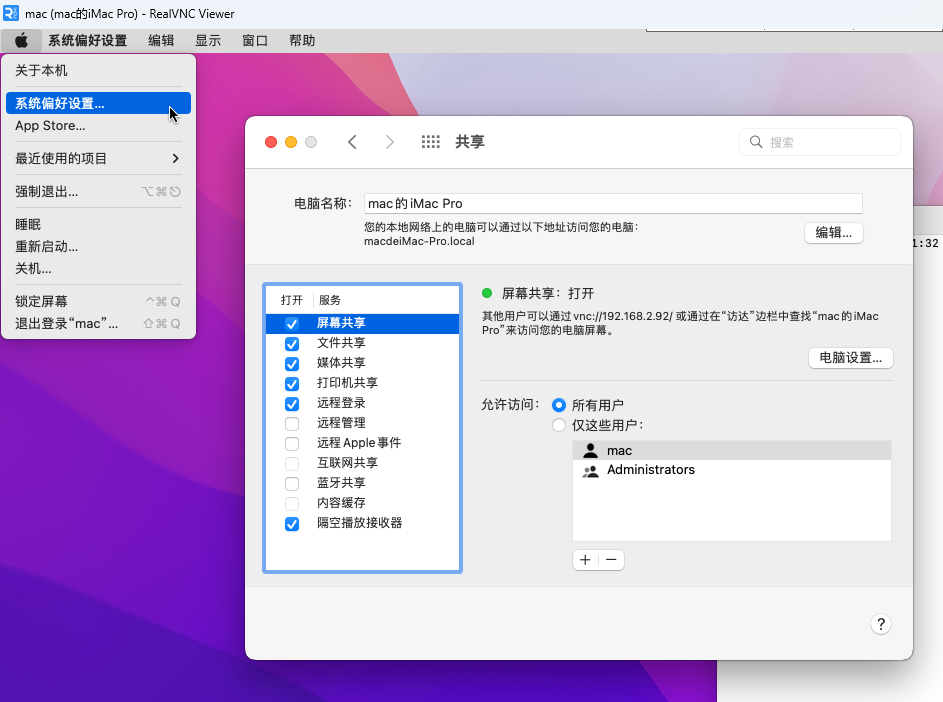Image resolution: width=943 pixels, height=702 pixels.
Task: Choose 退出登录“mac”... menu entry
Action: click(x=99, y=324)
